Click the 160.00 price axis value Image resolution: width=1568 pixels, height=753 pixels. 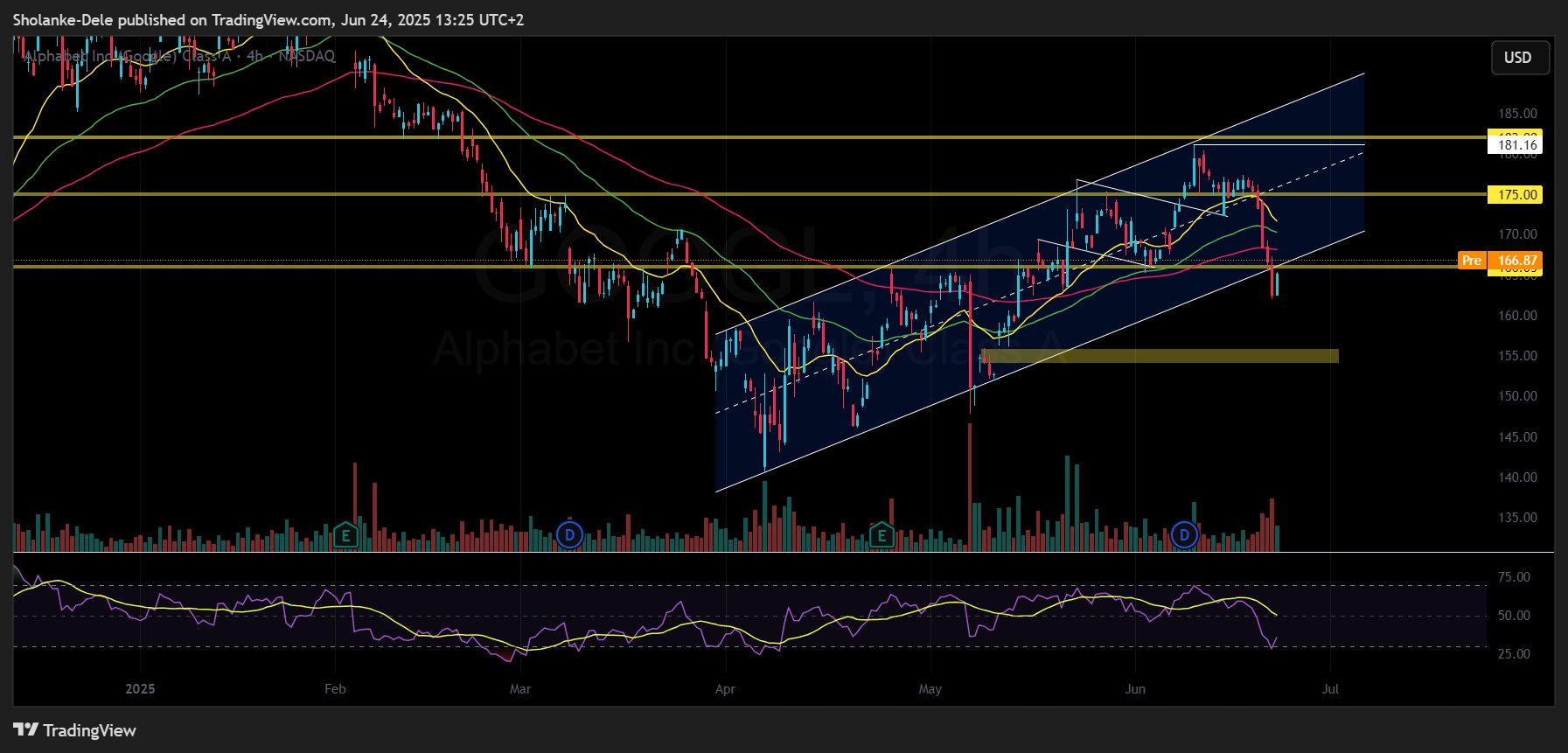tap(1517, 316)
